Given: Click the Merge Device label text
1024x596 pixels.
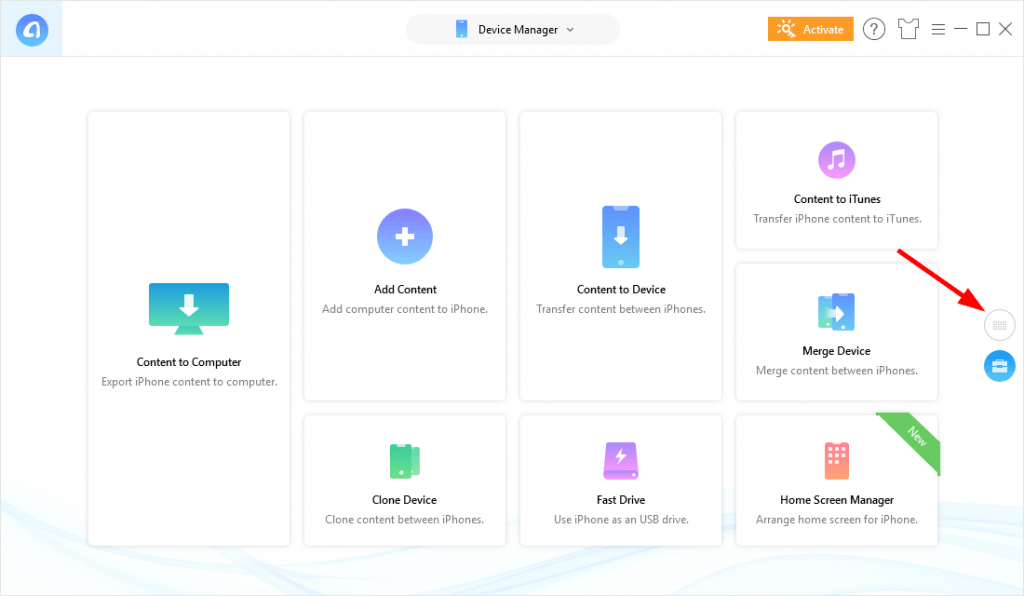Looking at the screenshot, I should pos(837,351).
